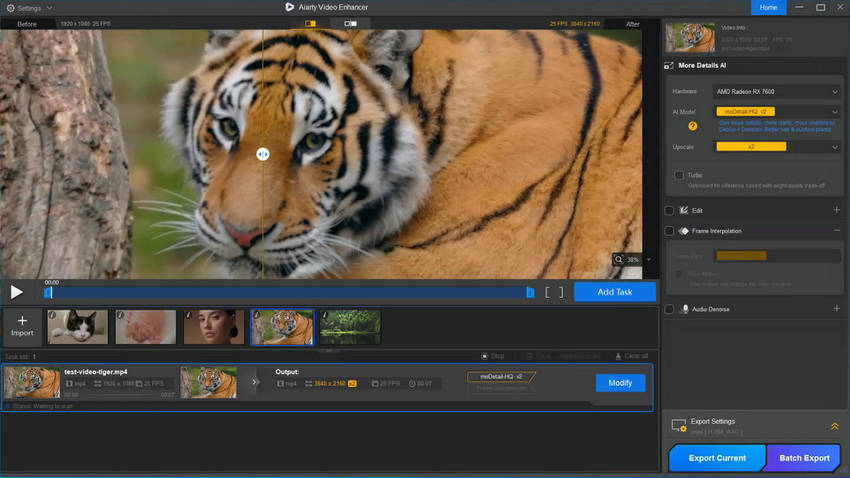Click the before/after split slider handle
850x478 pixels.
click(263, 154)
